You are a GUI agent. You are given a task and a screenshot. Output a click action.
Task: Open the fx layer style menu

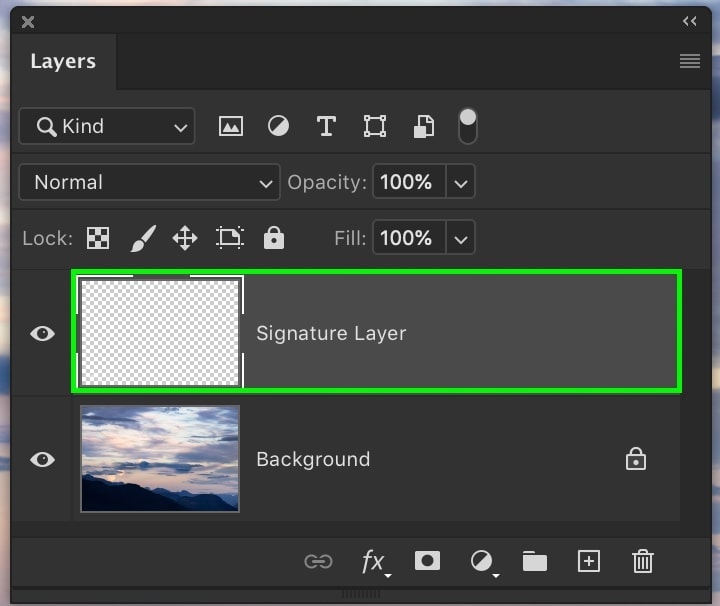point(375,561)
